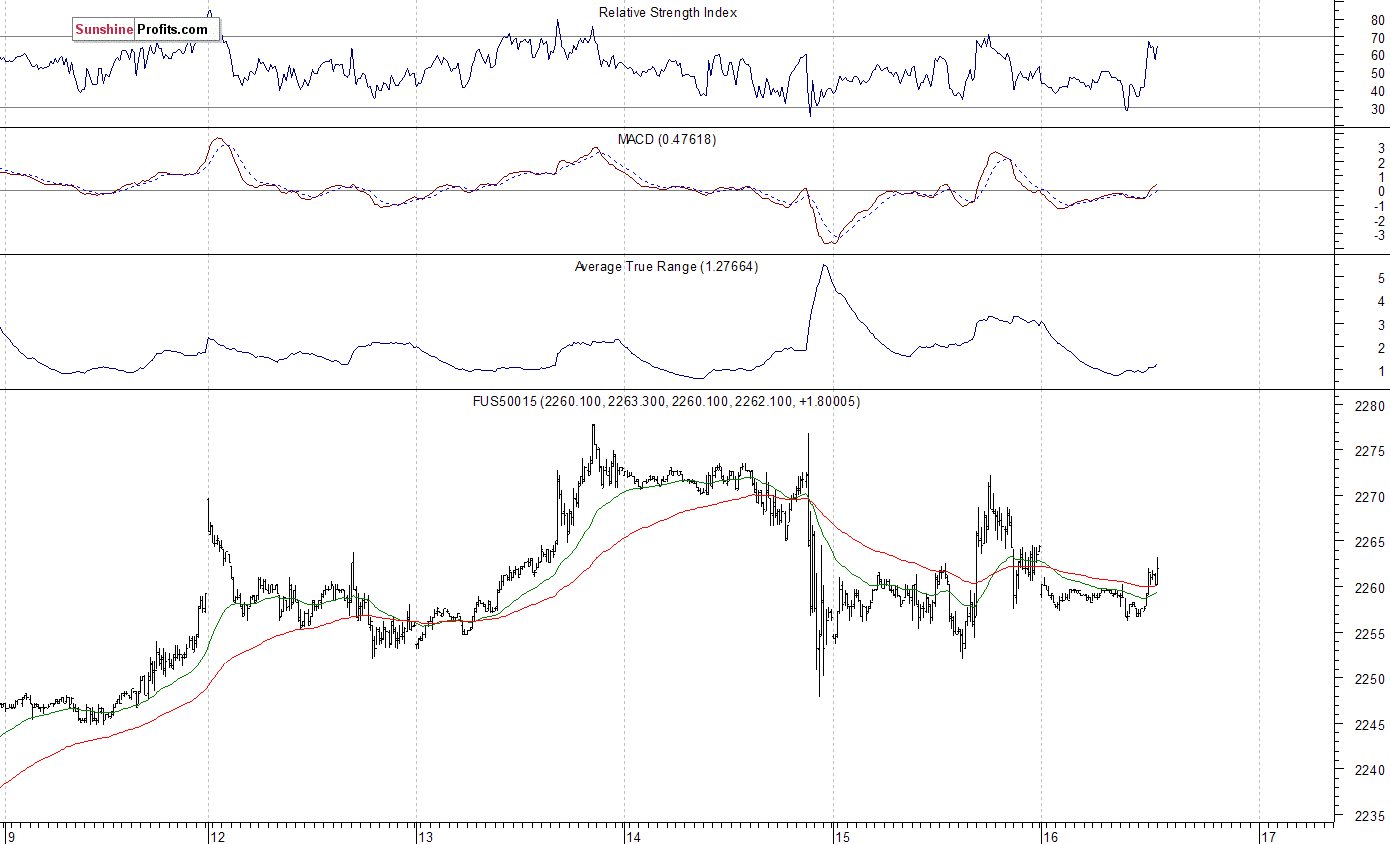Click the RSI 70 axis label
Viewport: 1390px width, 844px height.
(x=1378, y=38)
